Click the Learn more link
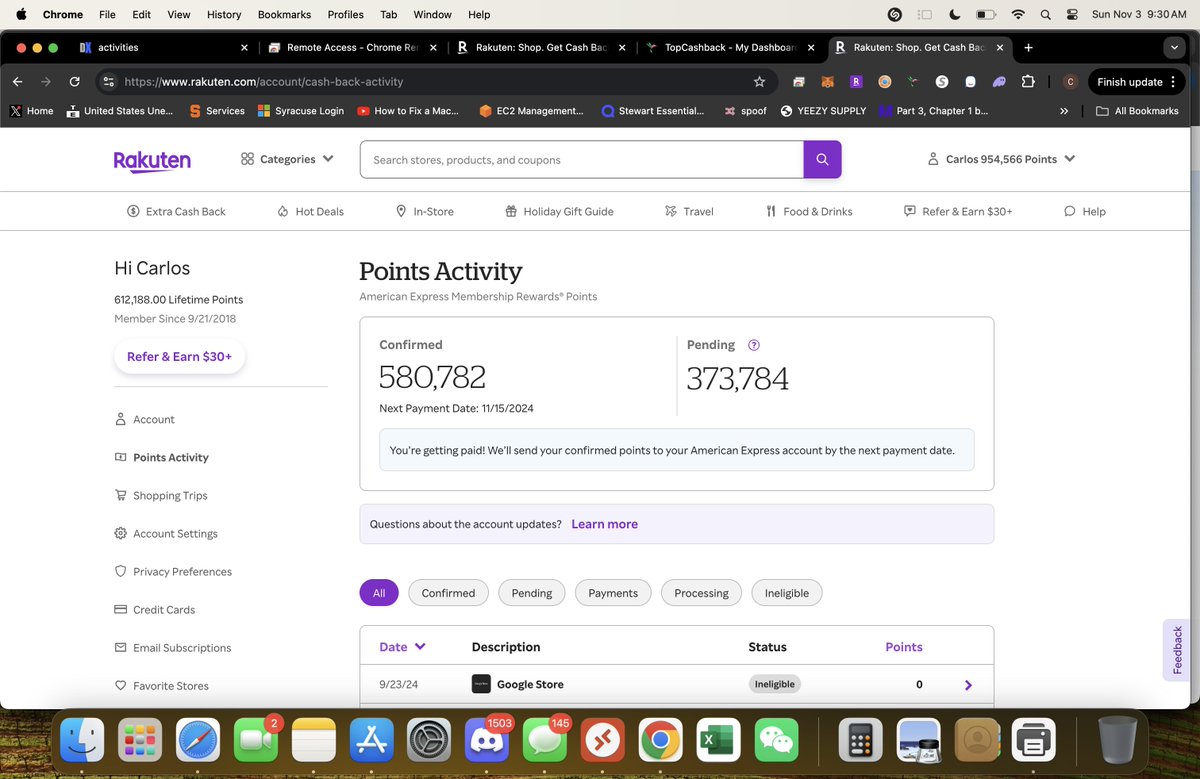The height and width of the screenshot is (779, 1200). pos(604,524)
